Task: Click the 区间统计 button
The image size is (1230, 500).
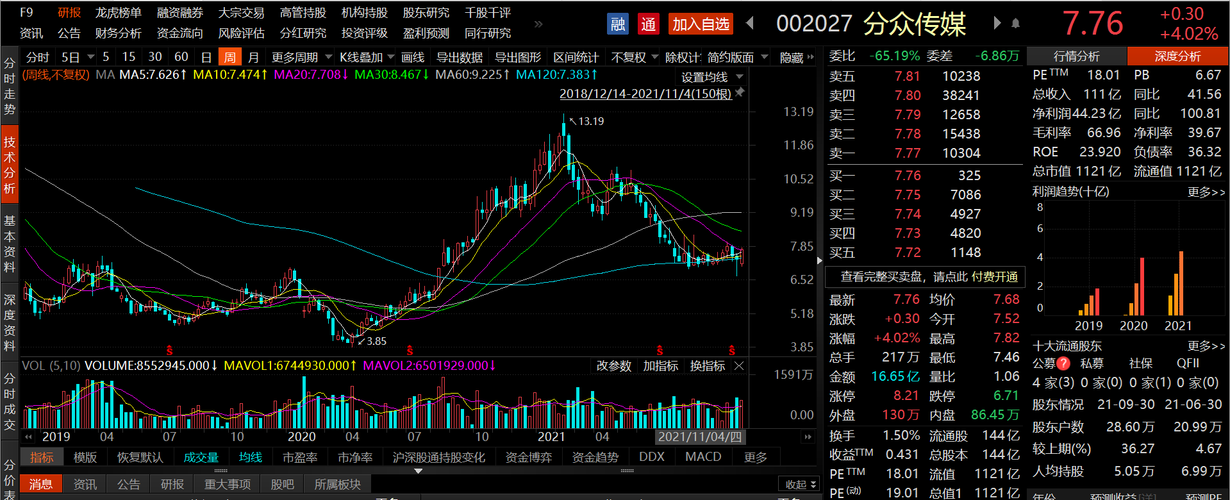Action: coord(576,57)
